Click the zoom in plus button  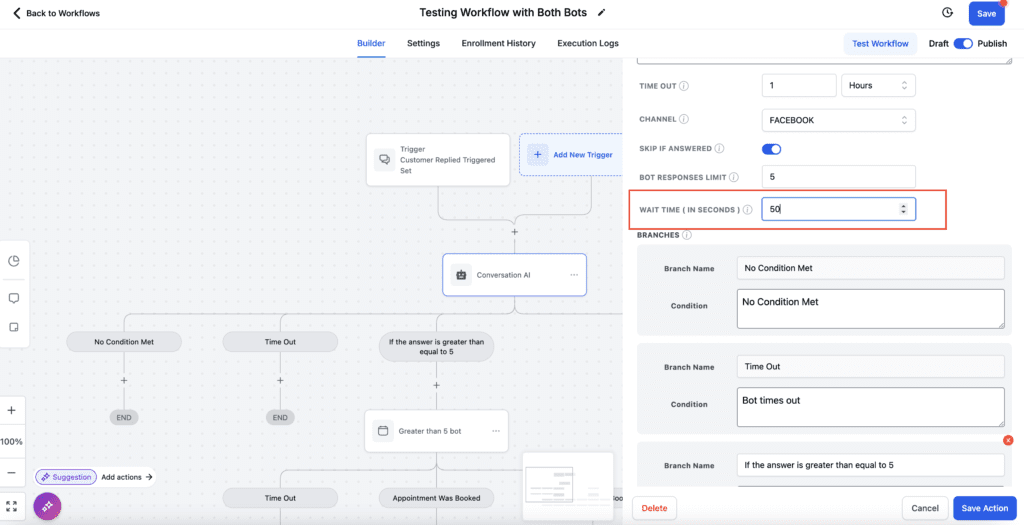click(x=12, y=410)
